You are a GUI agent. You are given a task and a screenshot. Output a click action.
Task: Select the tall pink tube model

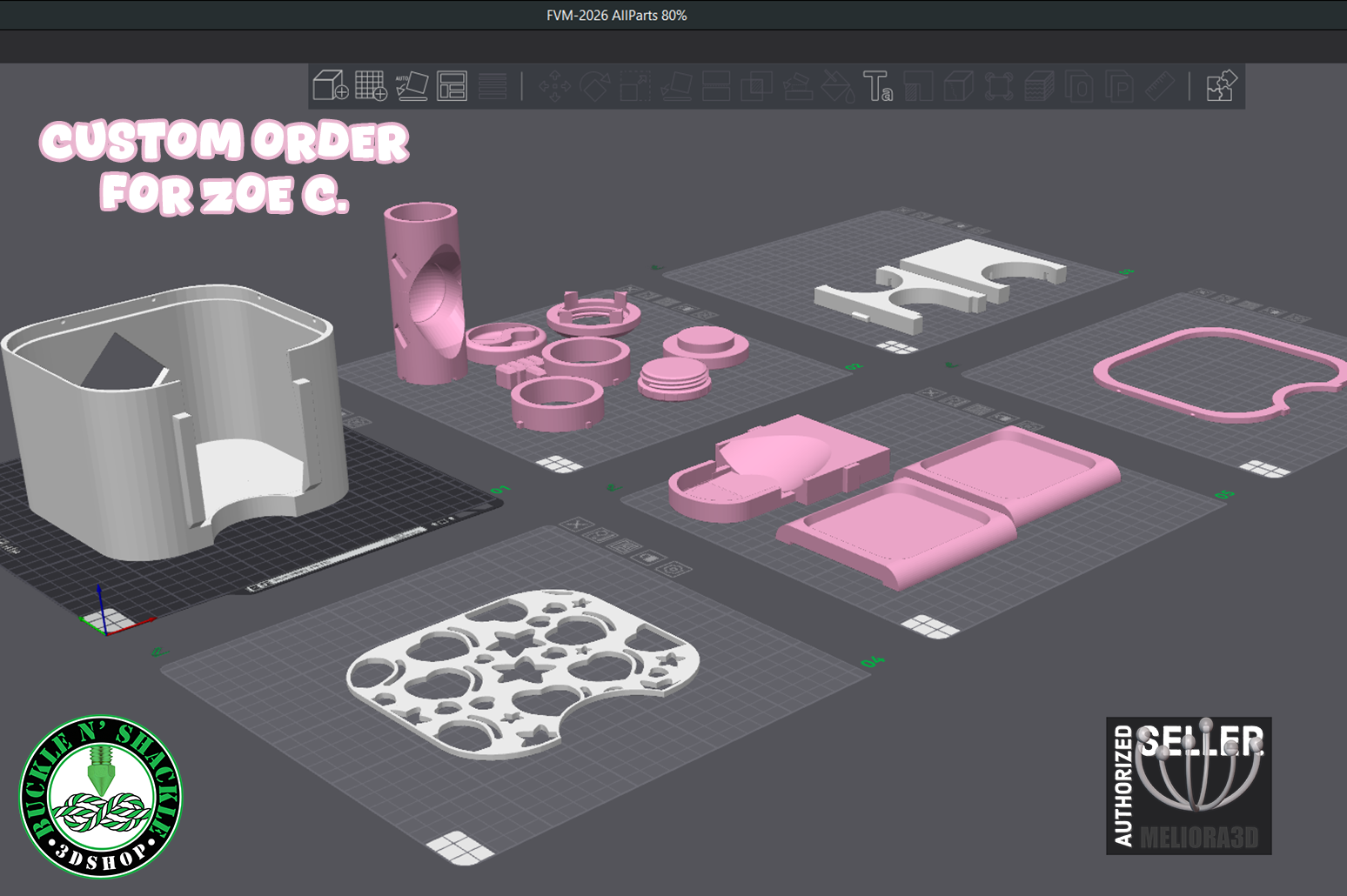click(425, 293)
